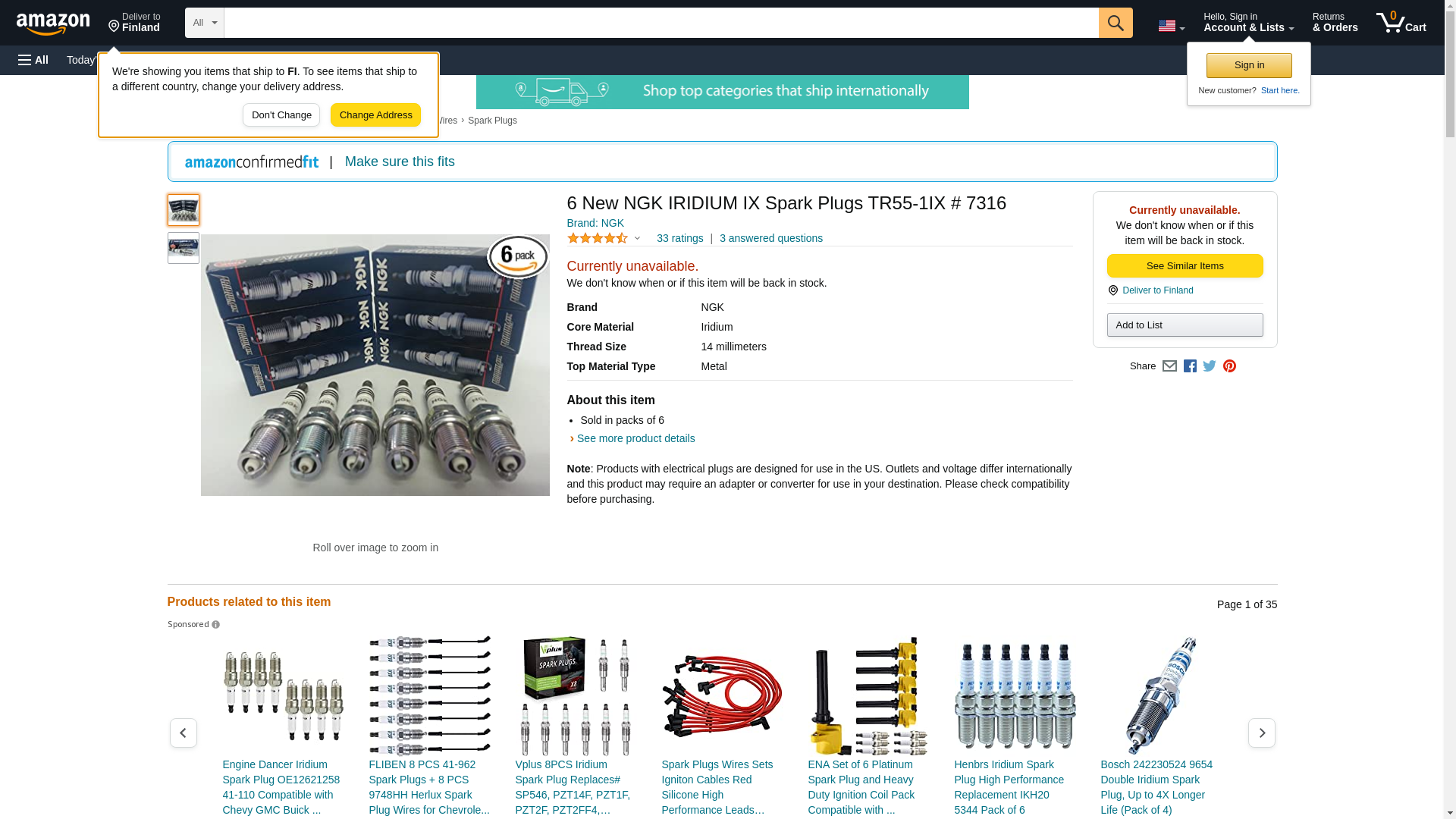Screen dimensions: 1456x819
Task: Advance related products carousel to next
Action: tap(1261, 733)
